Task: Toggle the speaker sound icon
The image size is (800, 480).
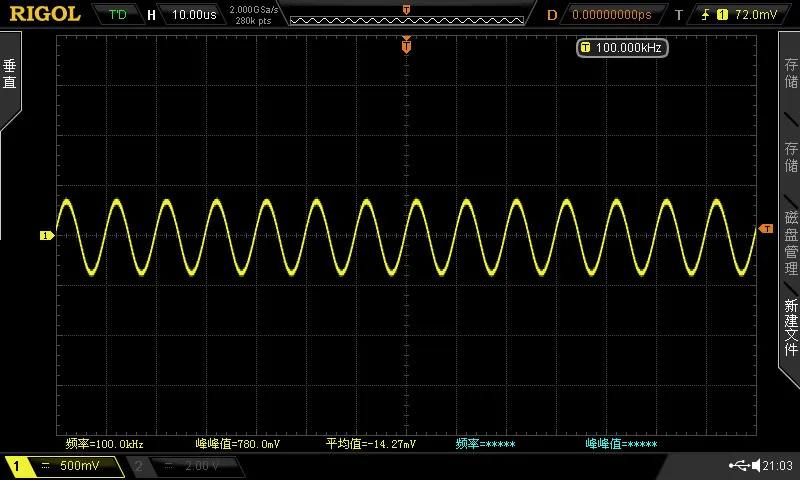Action: click(756, 465)
